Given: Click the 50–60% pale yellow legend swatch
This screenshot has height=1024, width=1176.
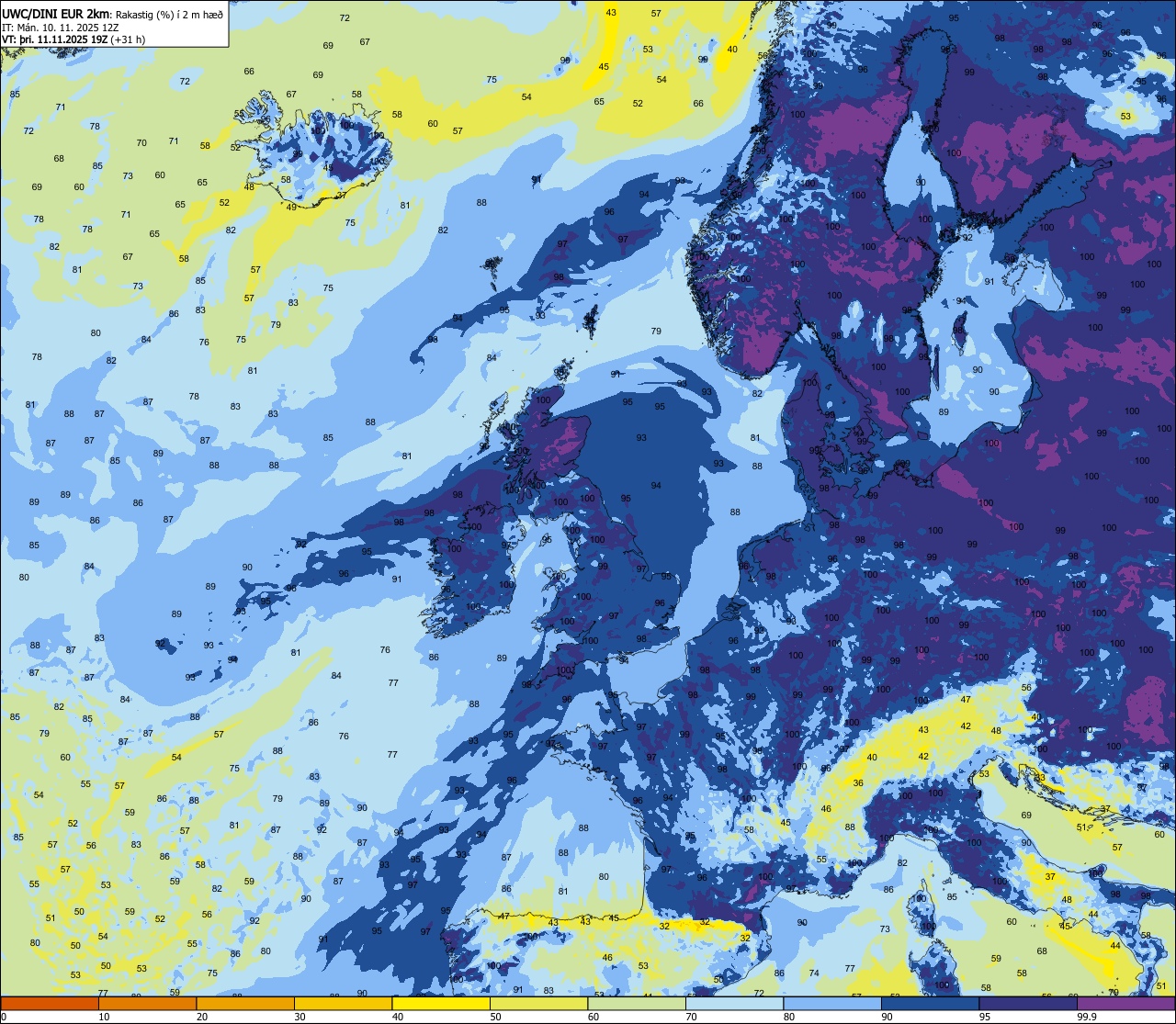Looking at the screenshot, I should [x=538, y=1003].
